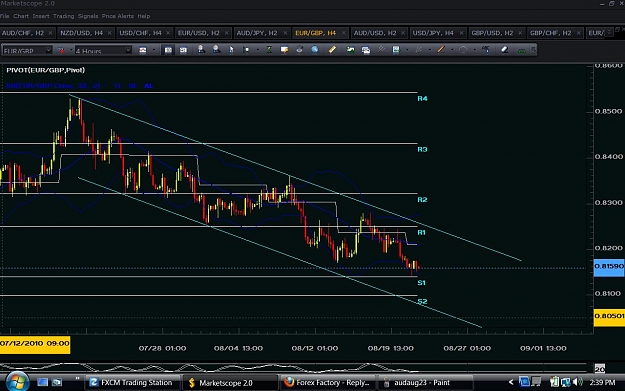
Task: Open the Signals menu
Action: coord(88,16)
